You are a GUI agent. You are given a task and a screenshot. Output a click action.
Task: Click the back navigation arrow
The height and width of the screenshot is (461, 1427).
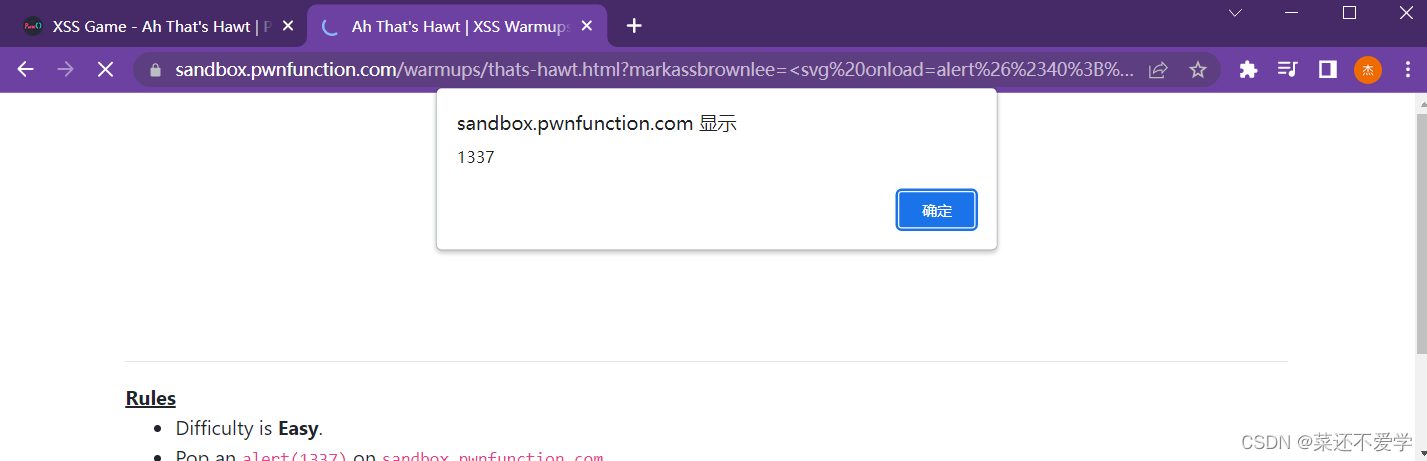(x=26, y=69)
